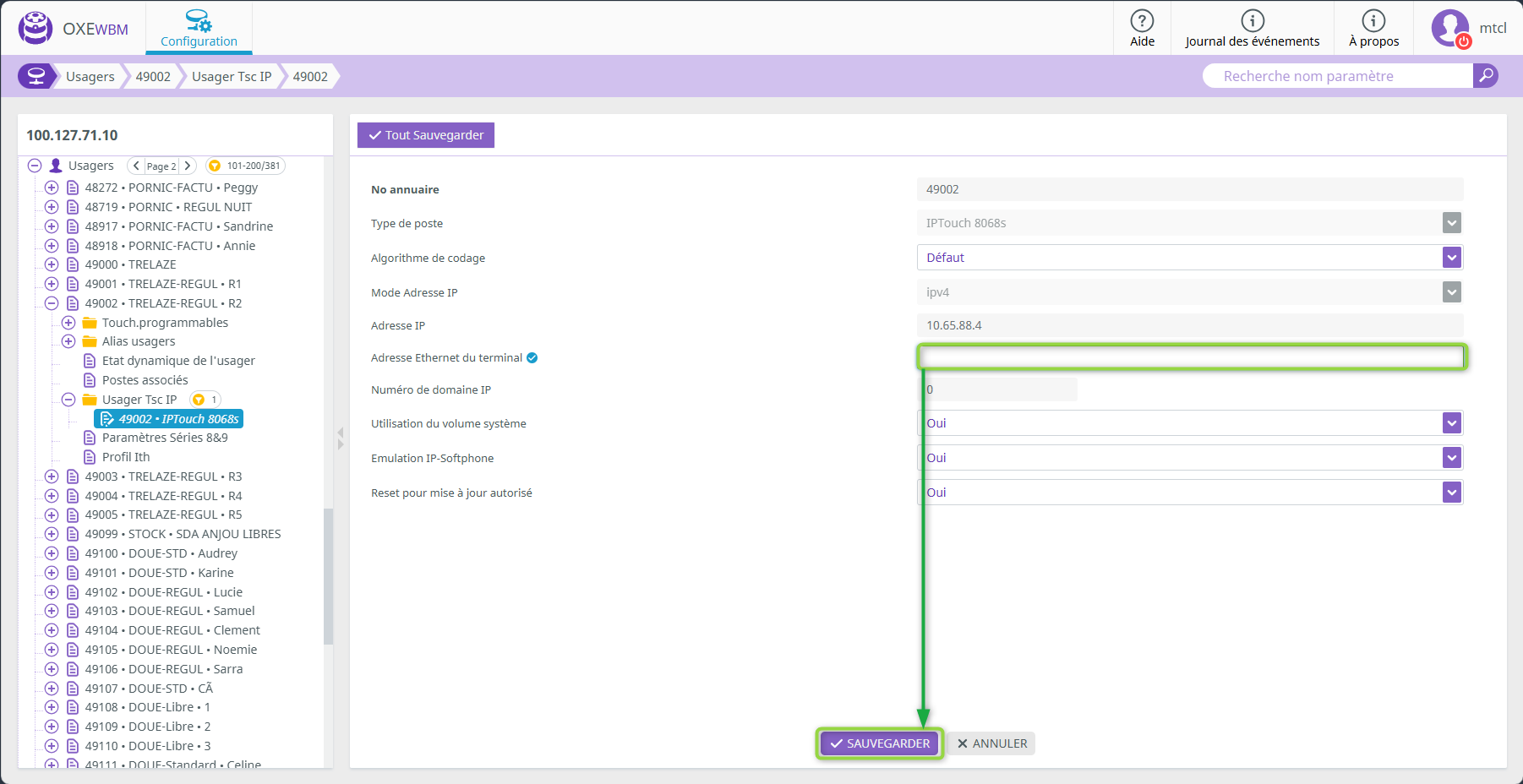Expand user 49003 TRELAZE-REGUL R3
The height and width of the screenshot is (784, 1523).
[52, 476]
